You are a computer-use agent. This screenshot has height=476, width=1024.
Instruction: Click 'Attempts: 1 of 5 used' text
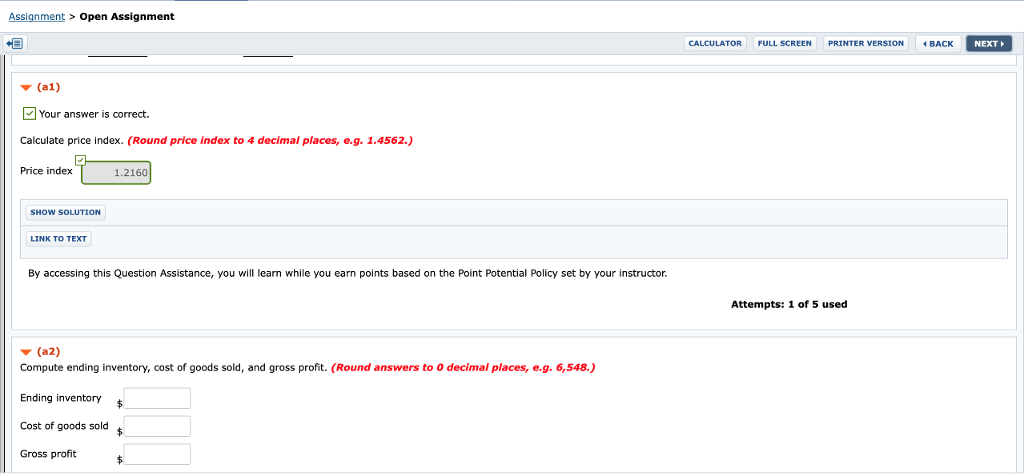point(789,304)
